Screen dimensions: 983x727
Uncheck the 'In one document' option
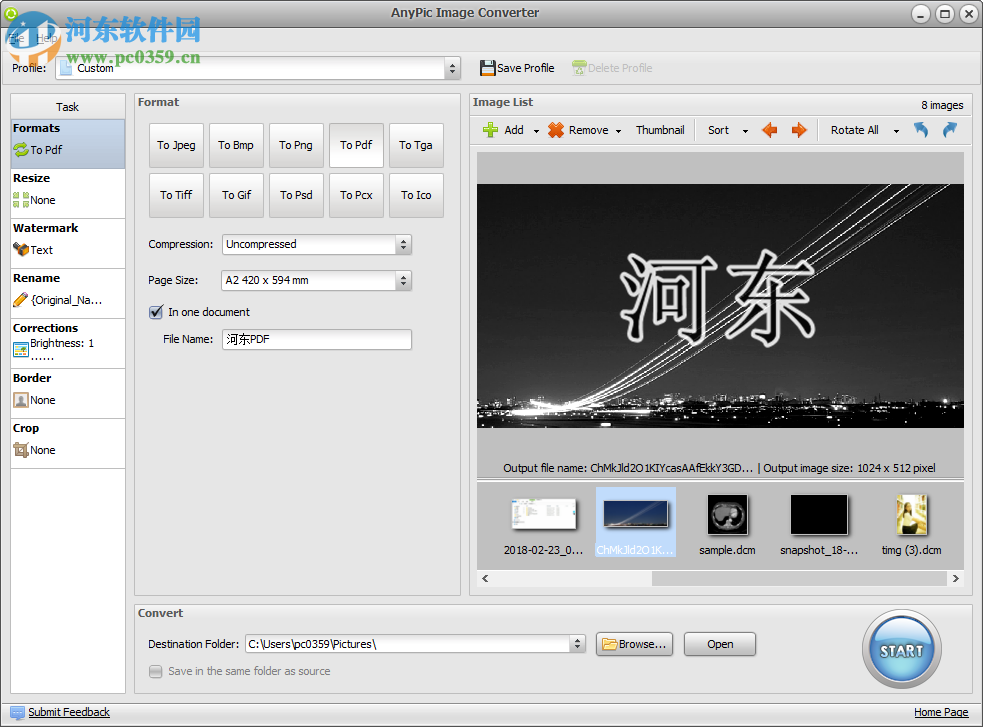pos(156,312)
